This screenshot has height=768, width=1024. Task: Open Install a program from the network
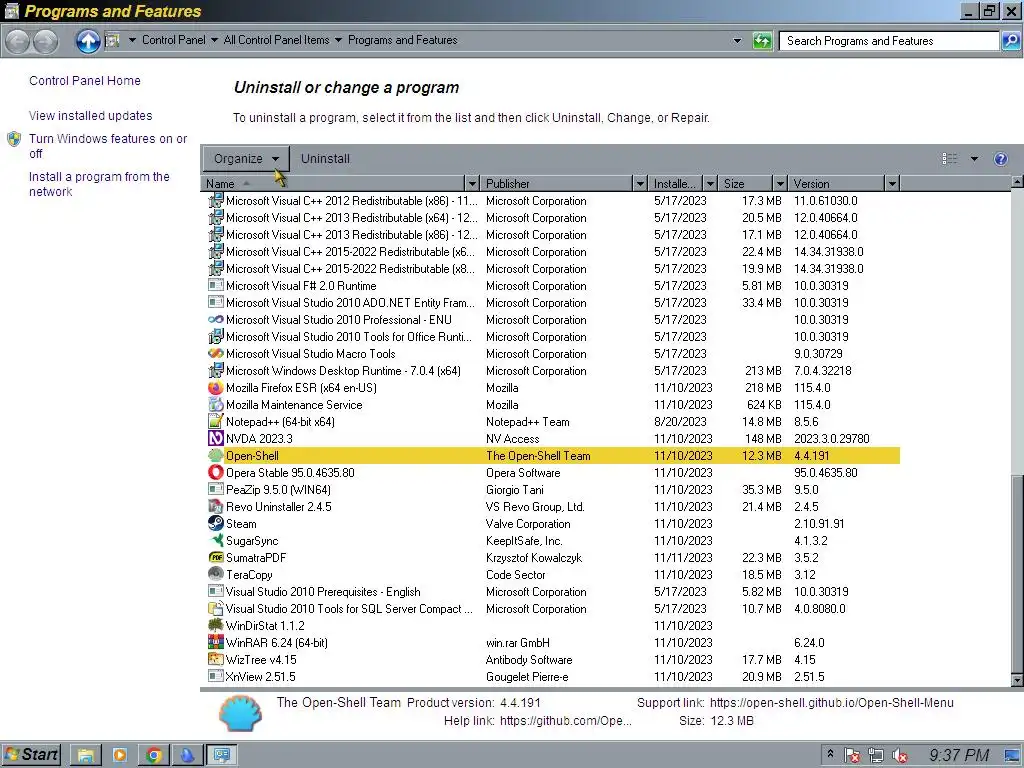(99, 184)
